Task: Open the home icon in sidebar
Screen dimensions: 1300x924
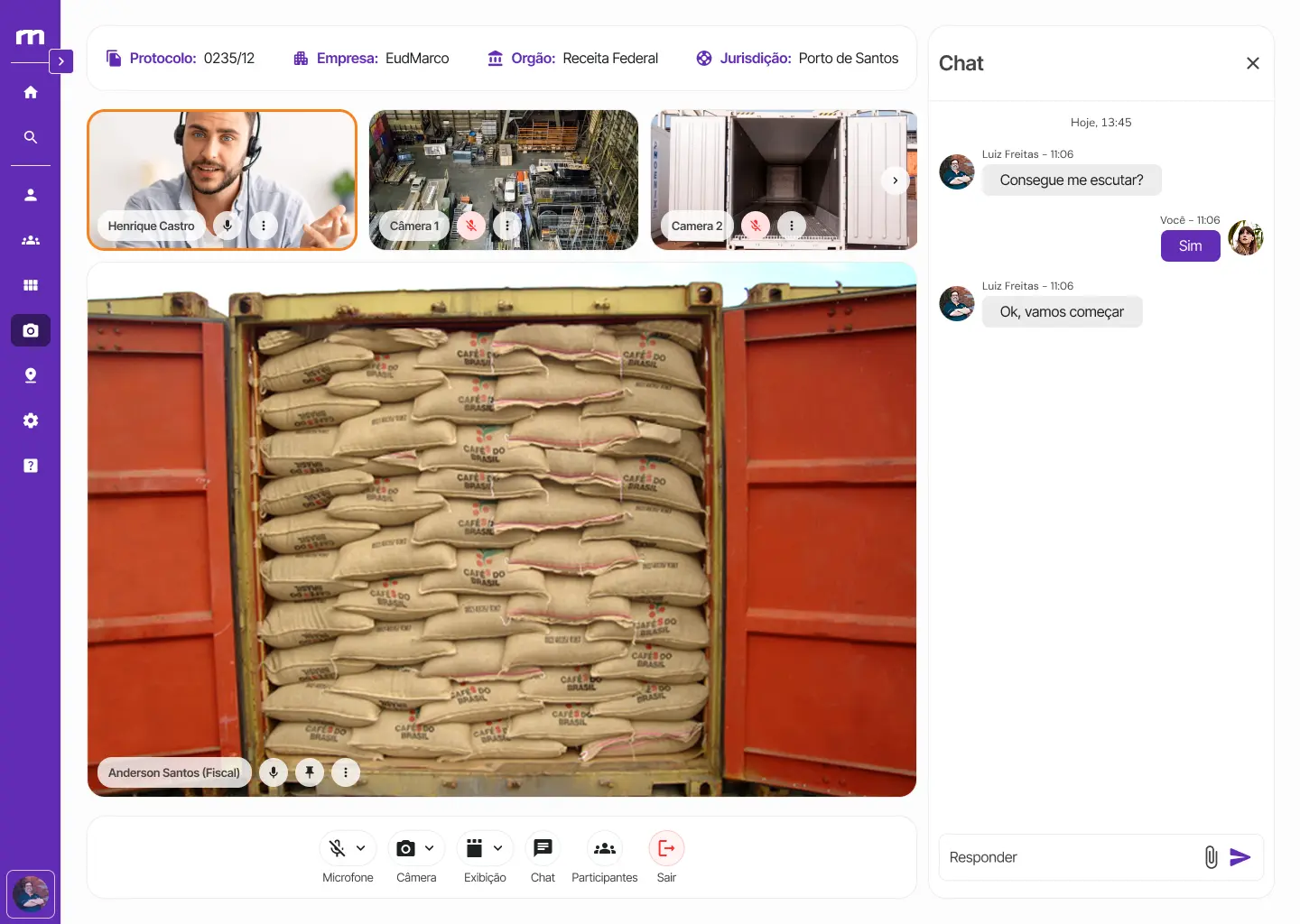Action: coord(31,92)
